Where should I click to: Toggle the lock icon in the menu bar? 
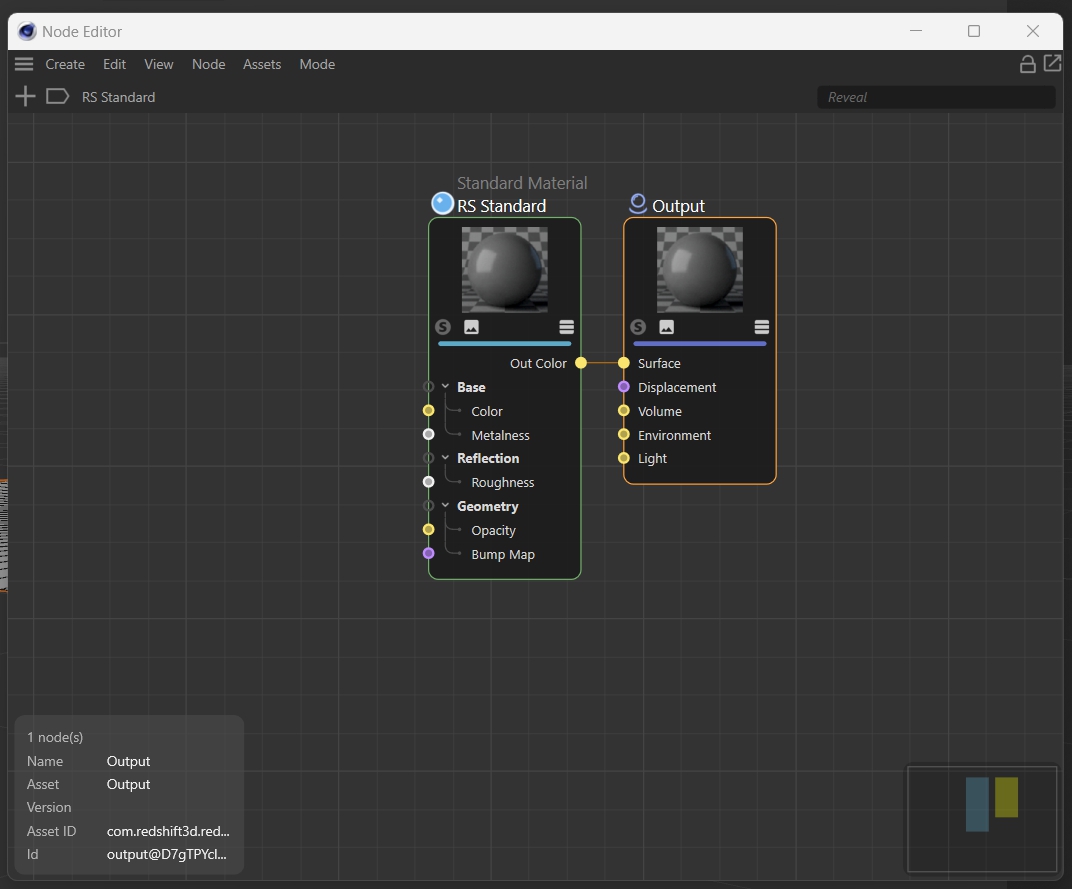1027,64
